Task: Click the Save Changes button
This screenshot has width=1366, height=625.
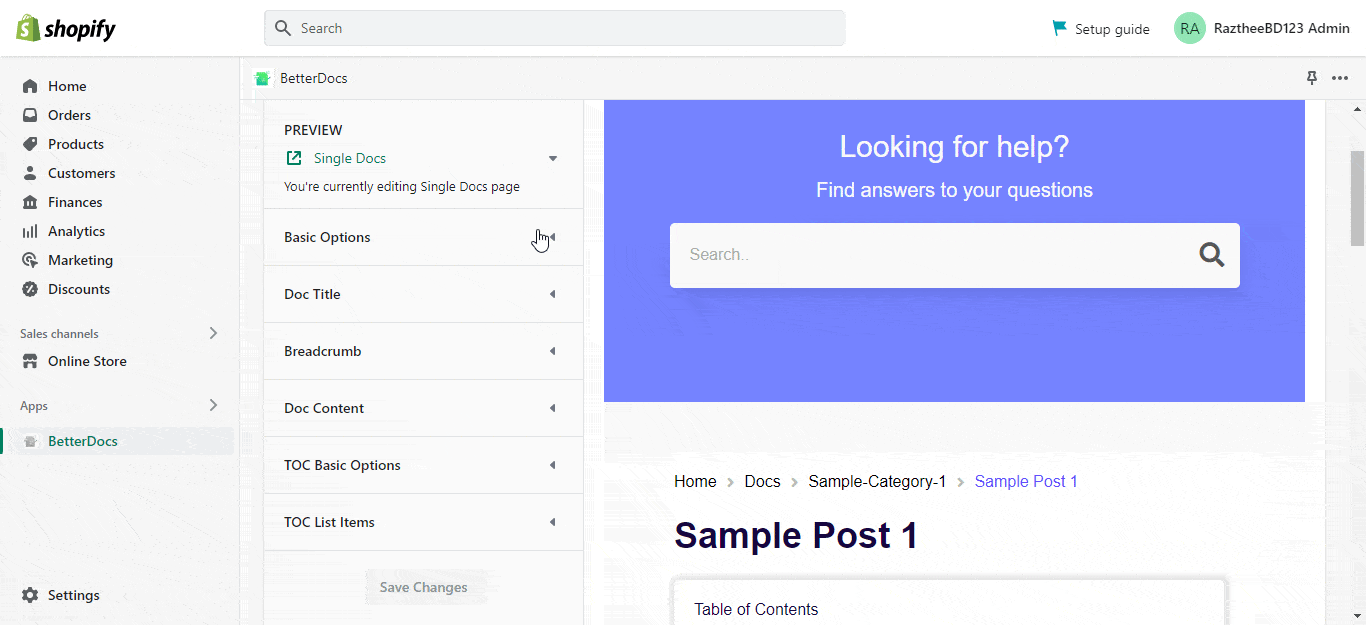Action: [x=423, y=587]
